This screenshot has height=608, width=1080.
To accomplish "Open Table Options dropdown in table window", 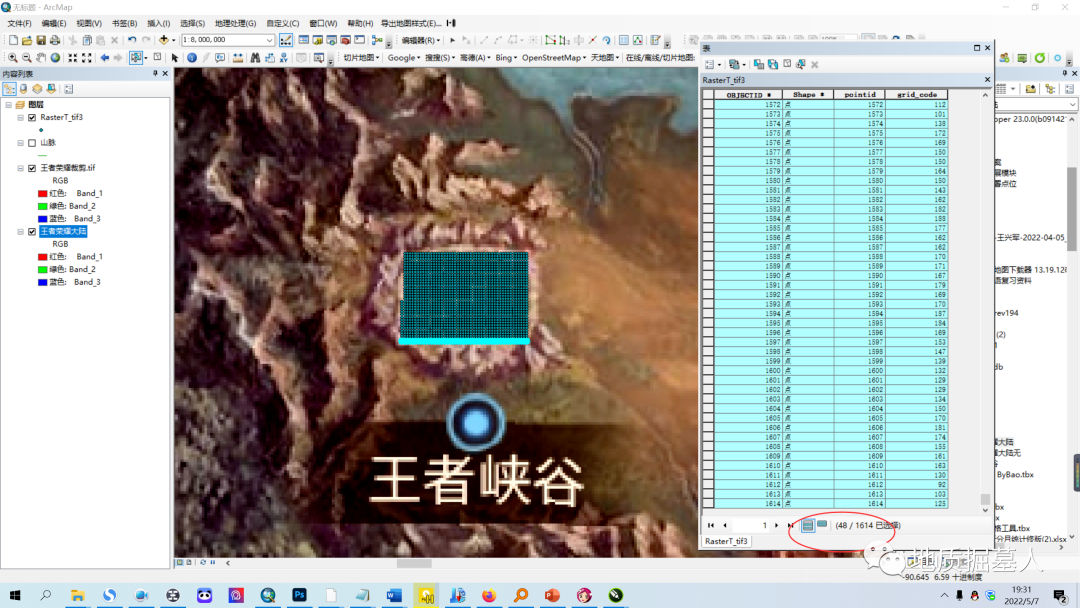I will pyautogui.click(x=713, y=64).
